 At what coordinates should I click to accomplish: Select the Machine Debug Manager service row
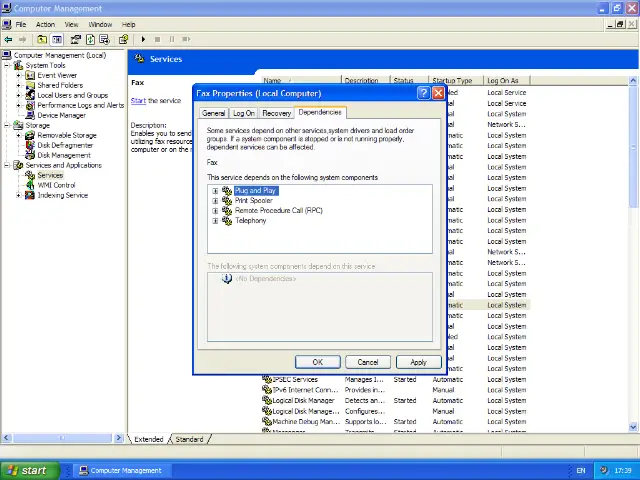394,422
